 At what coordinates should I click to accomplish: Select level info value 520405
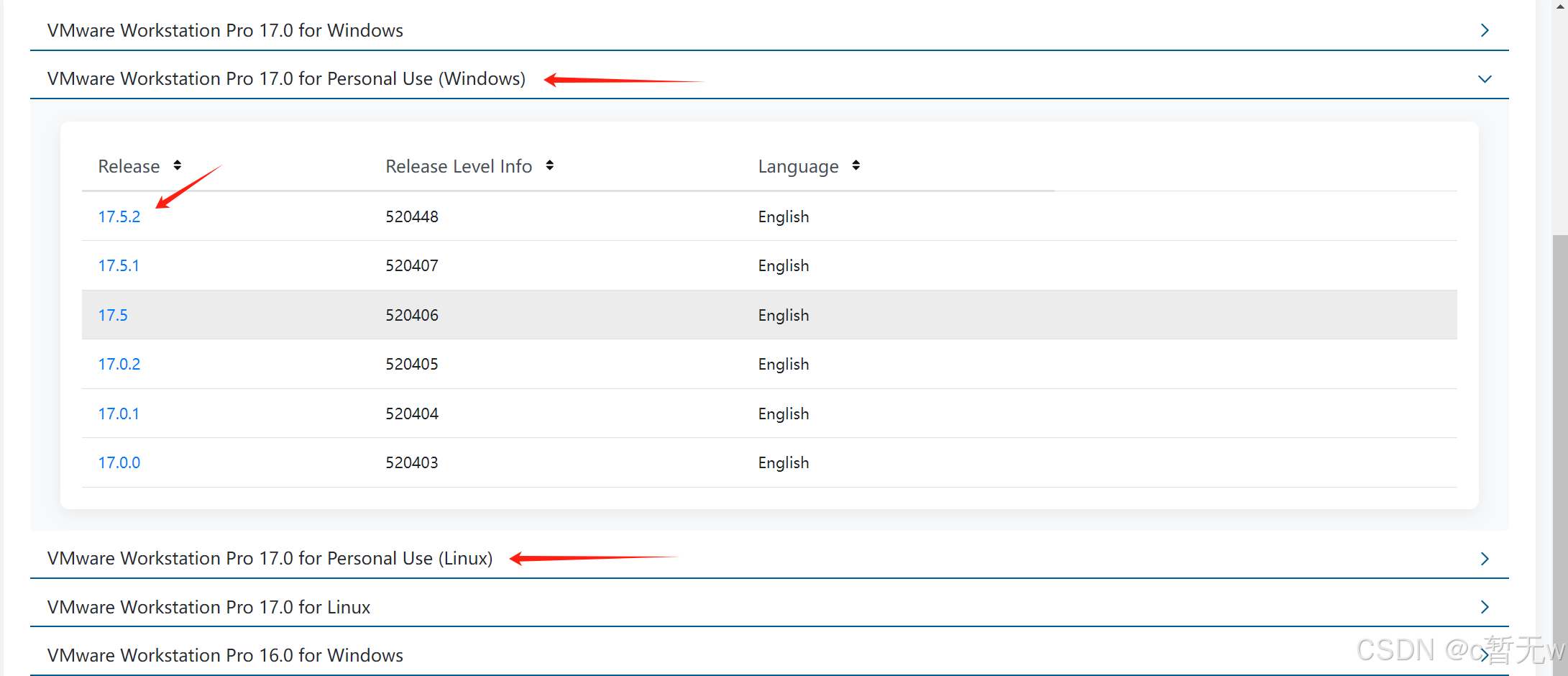tap(412, 364)
